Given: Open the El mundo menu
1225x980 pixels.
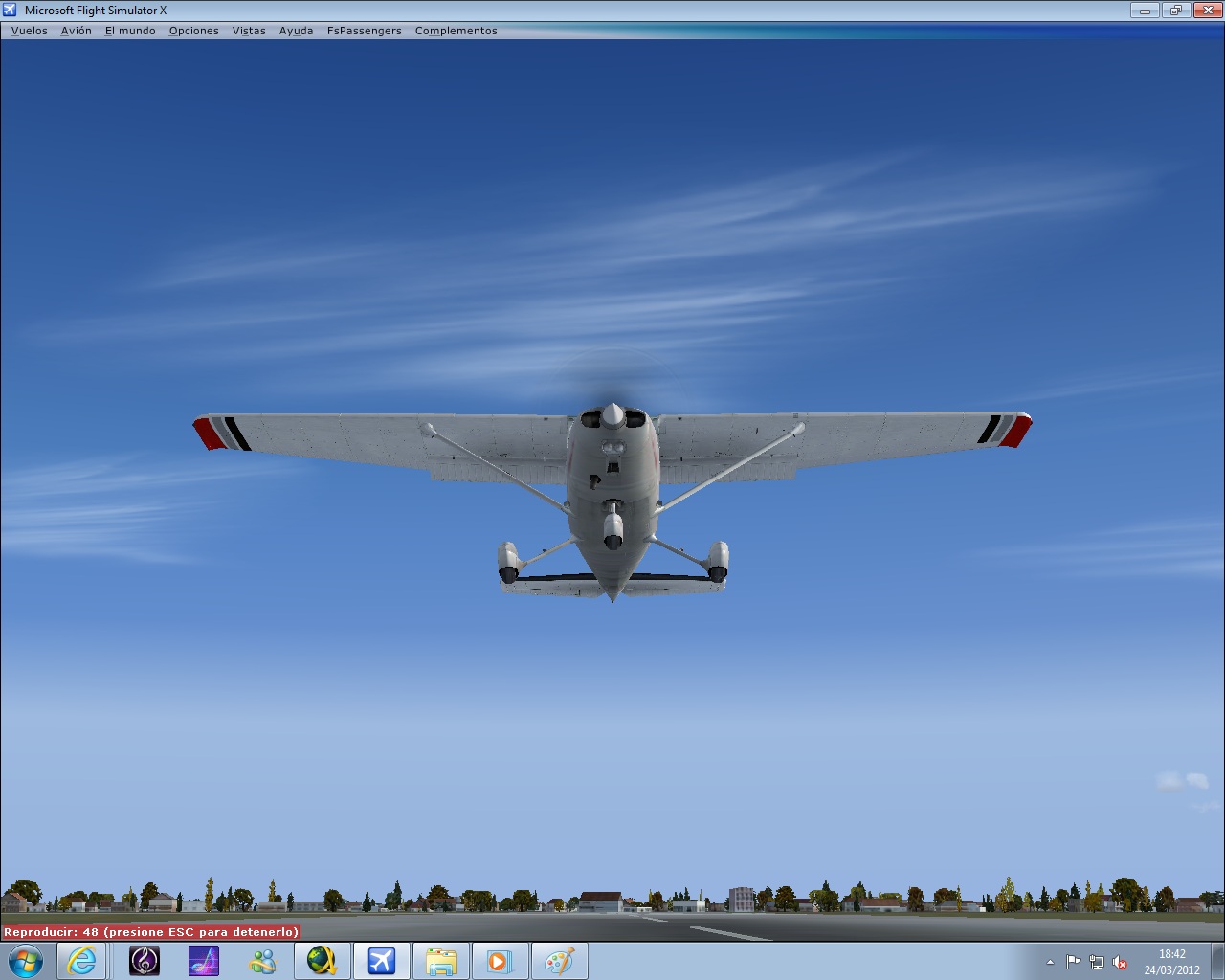Looking at the screenshot, I should 130,31.
